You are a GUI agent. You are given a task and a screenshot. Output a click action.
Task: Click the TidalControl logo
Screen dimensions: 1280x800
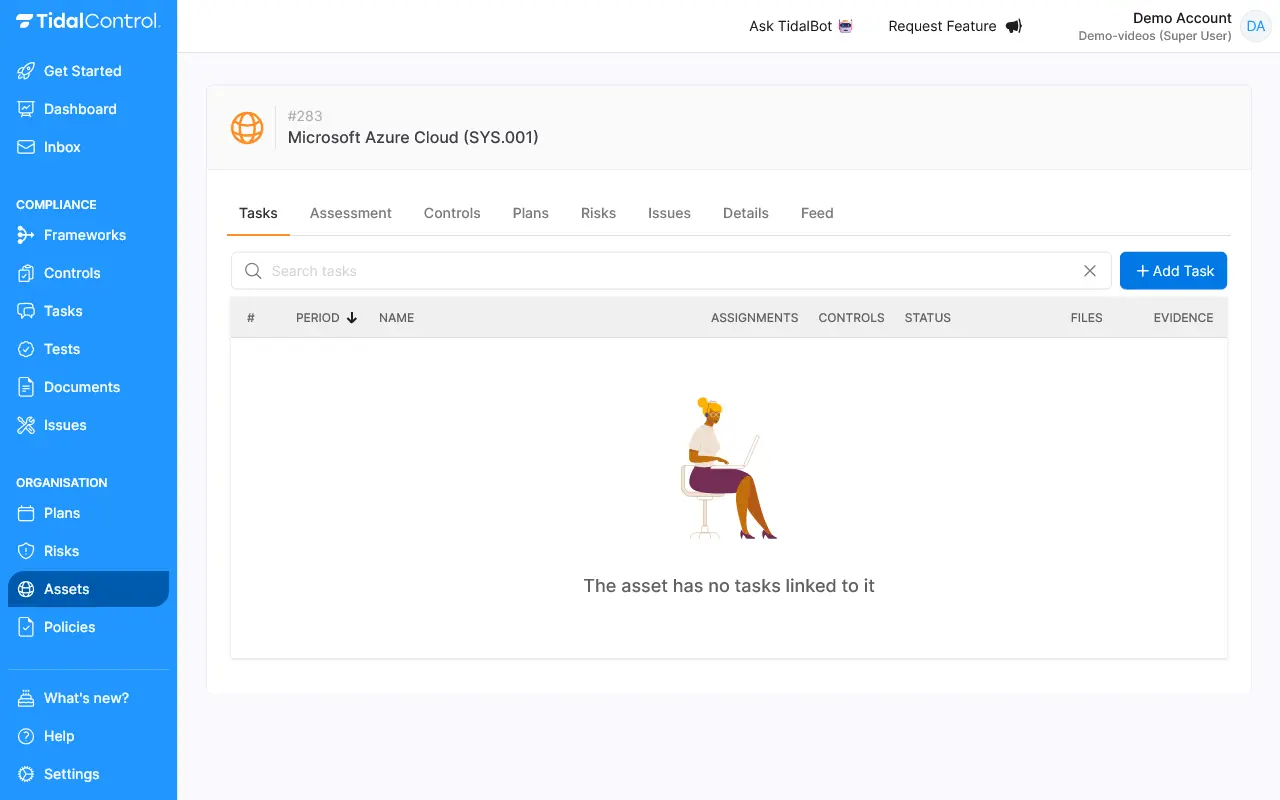point(88,21)
